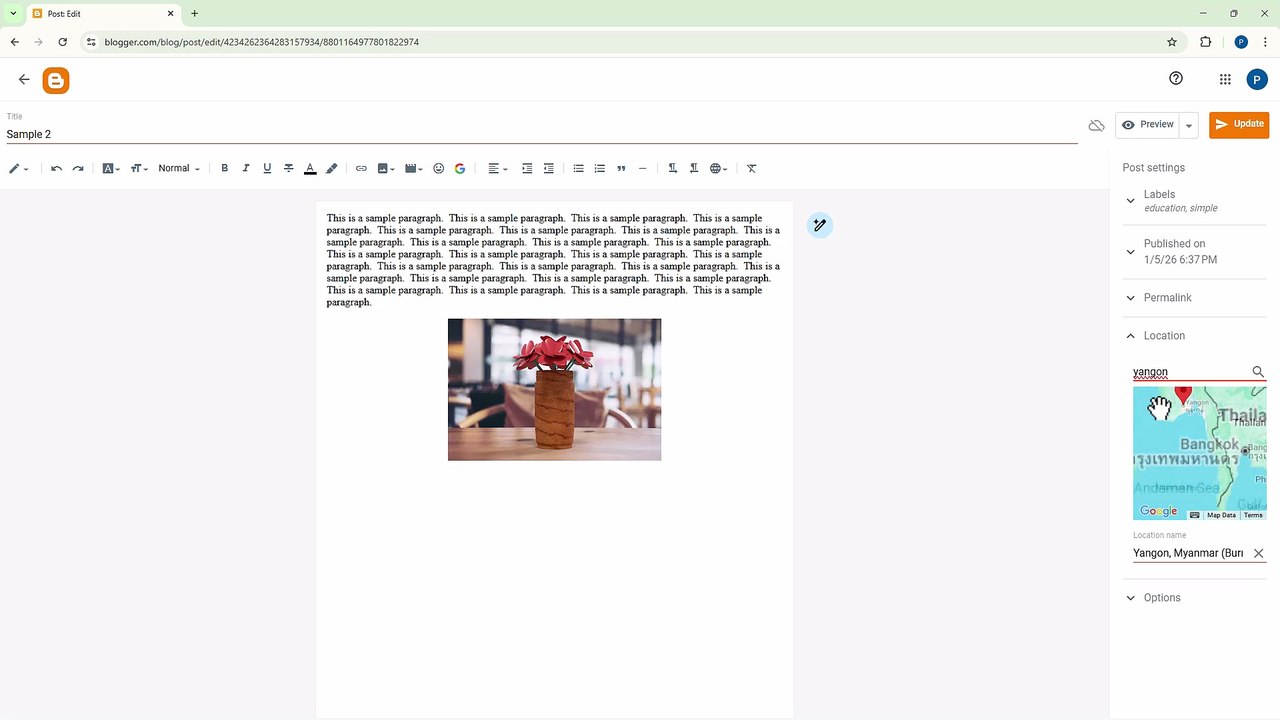Screen dimensions: 1280x720
Task: Expand the Permalink section
Action: point(1194,298)
